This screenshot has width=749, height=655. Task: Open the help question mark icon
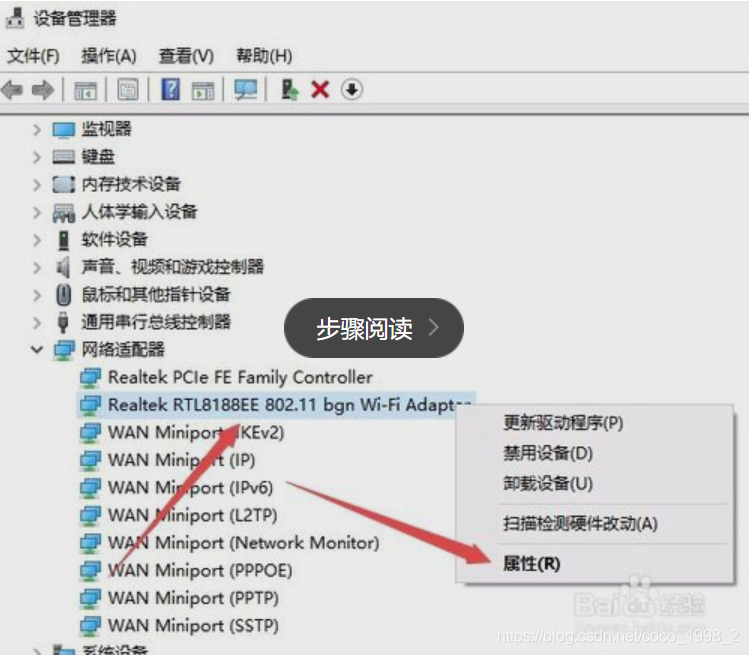(x=171, y=89)
